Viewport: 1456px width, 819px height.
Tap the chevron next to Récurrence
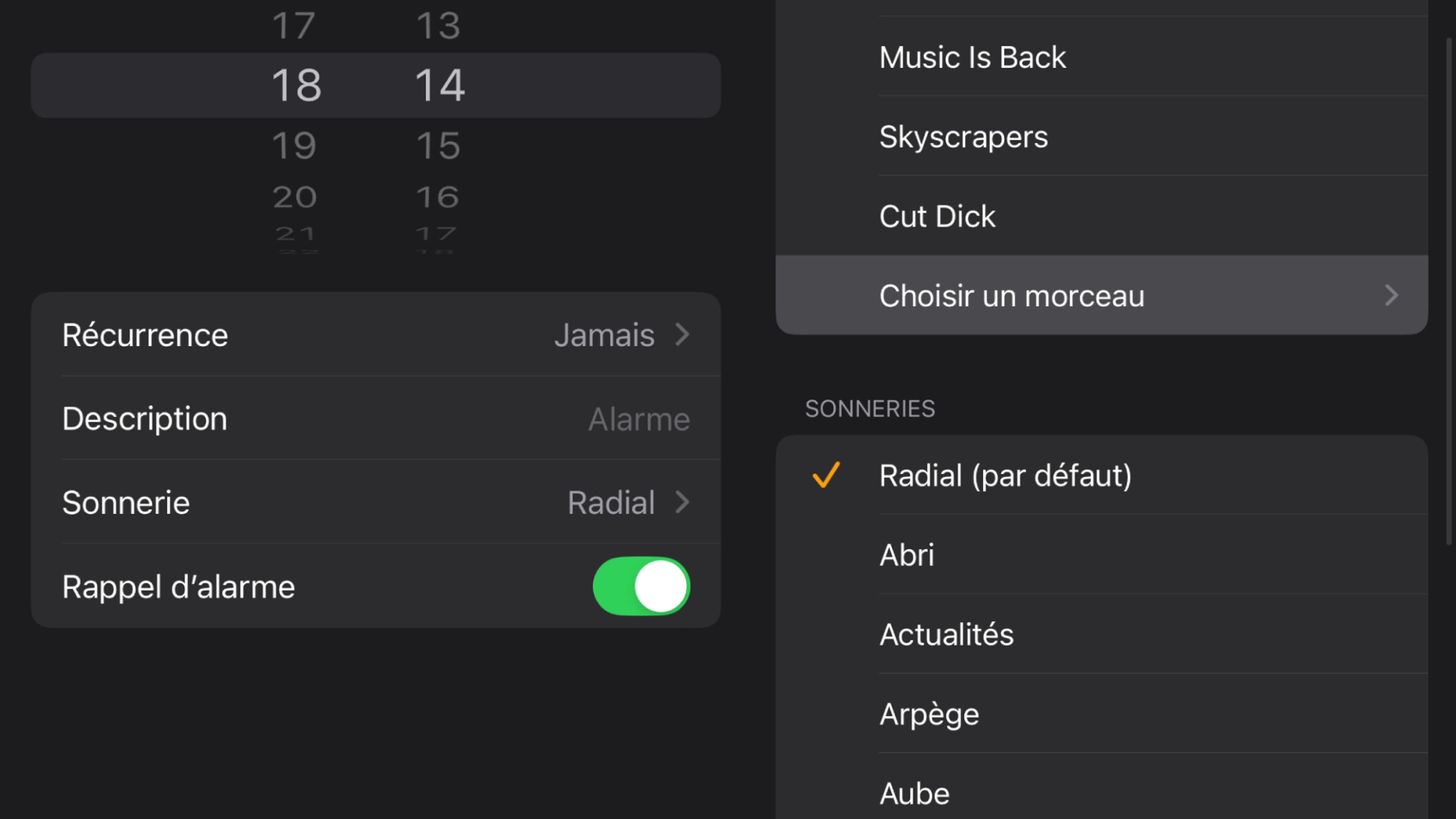683,335
